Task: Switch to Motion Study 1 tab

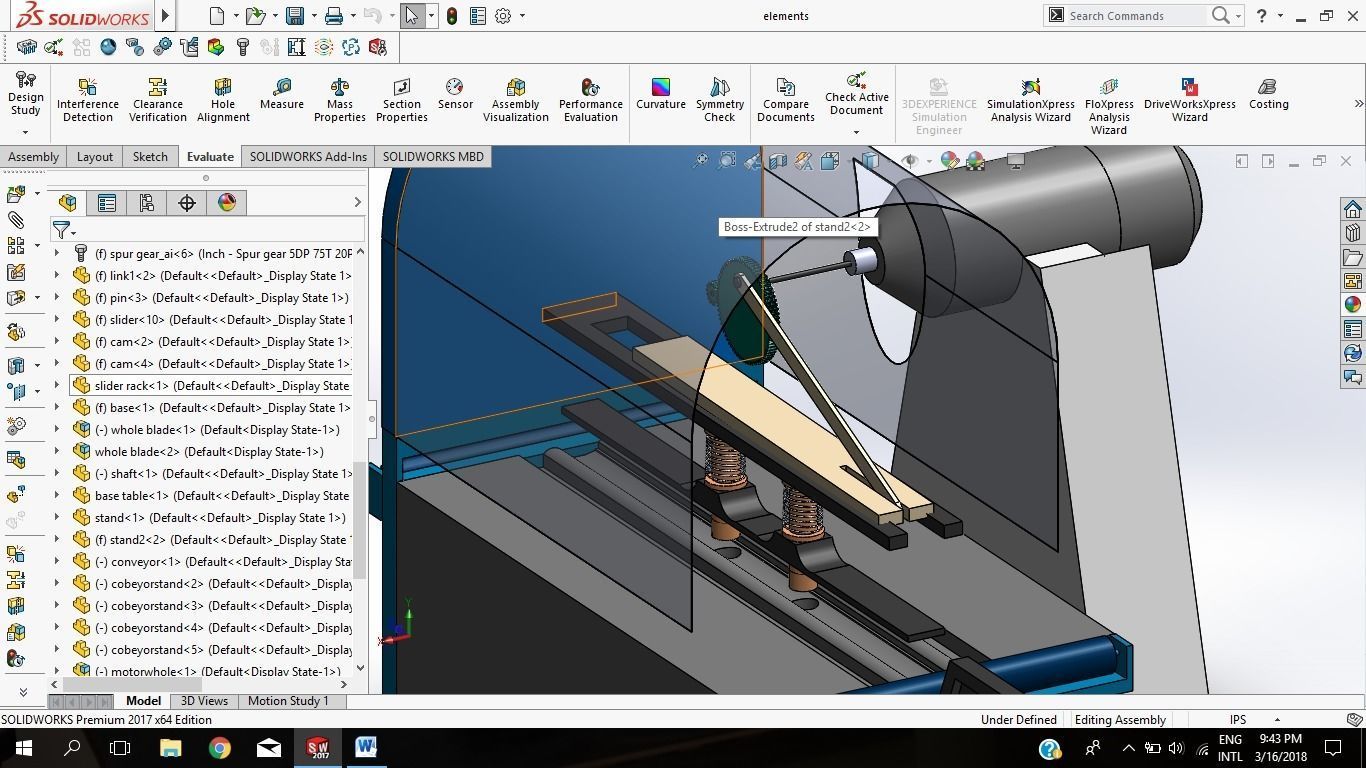Action: click(x=288, y=701)
